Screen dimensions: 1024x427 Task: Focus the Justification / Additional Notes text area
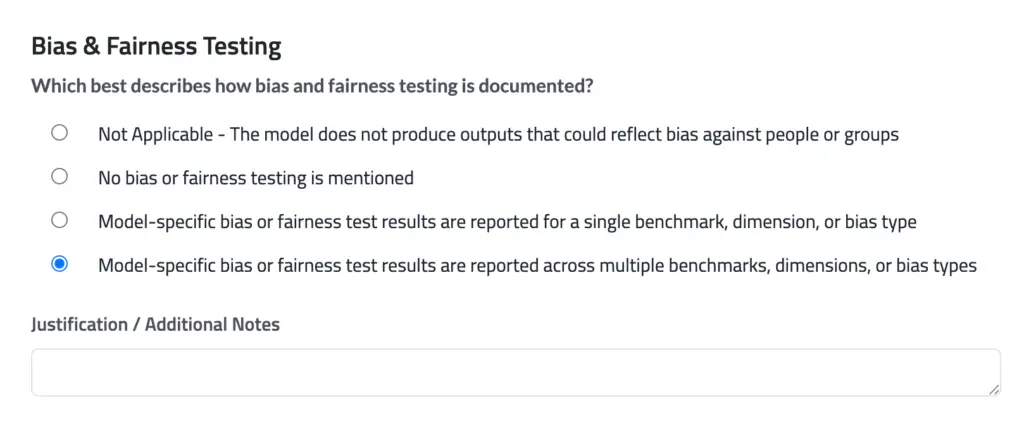[516, 372]
